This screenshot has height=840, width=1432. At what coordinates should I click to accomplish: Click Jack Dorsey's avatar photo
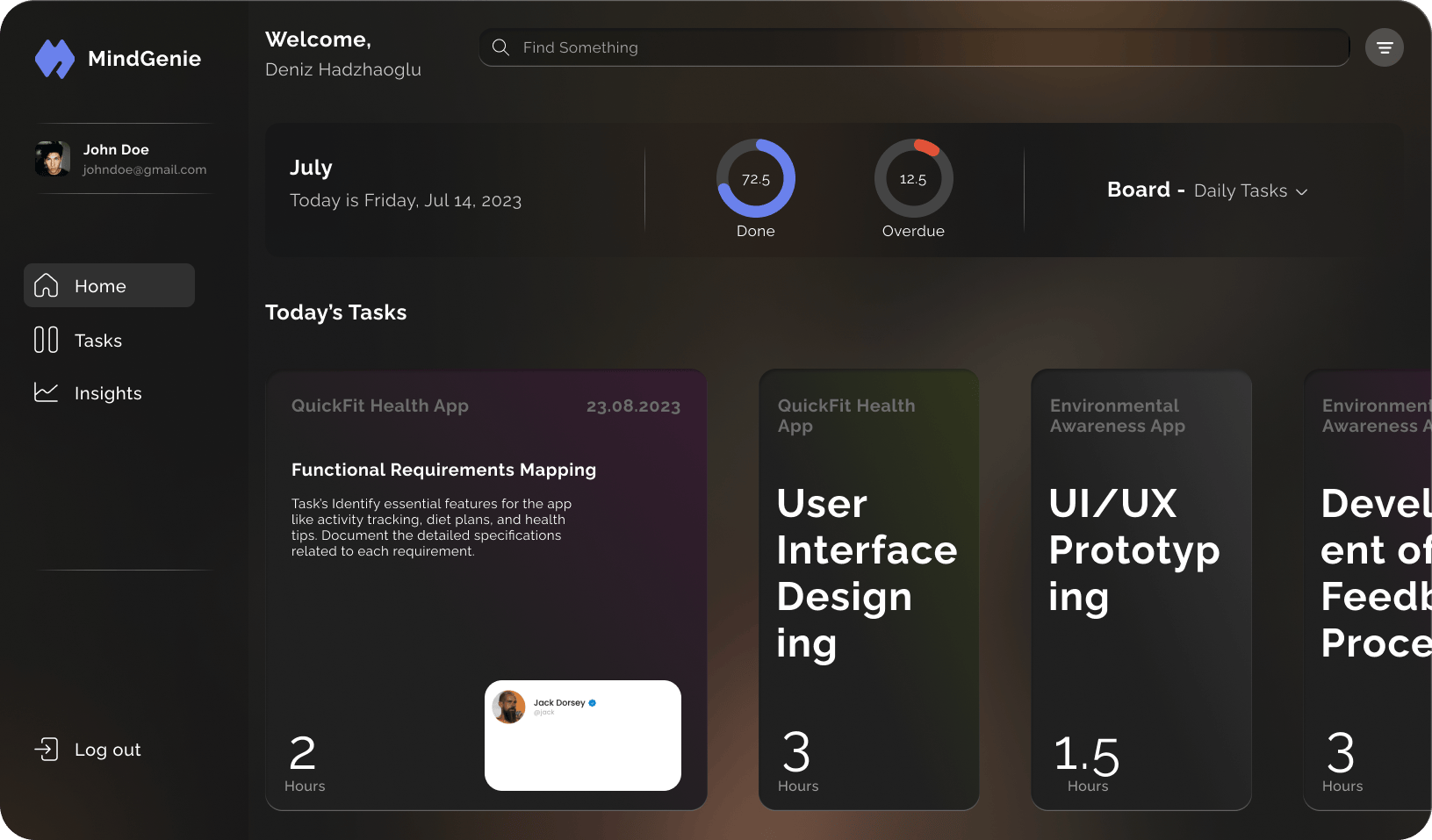(x=508, y=707)
